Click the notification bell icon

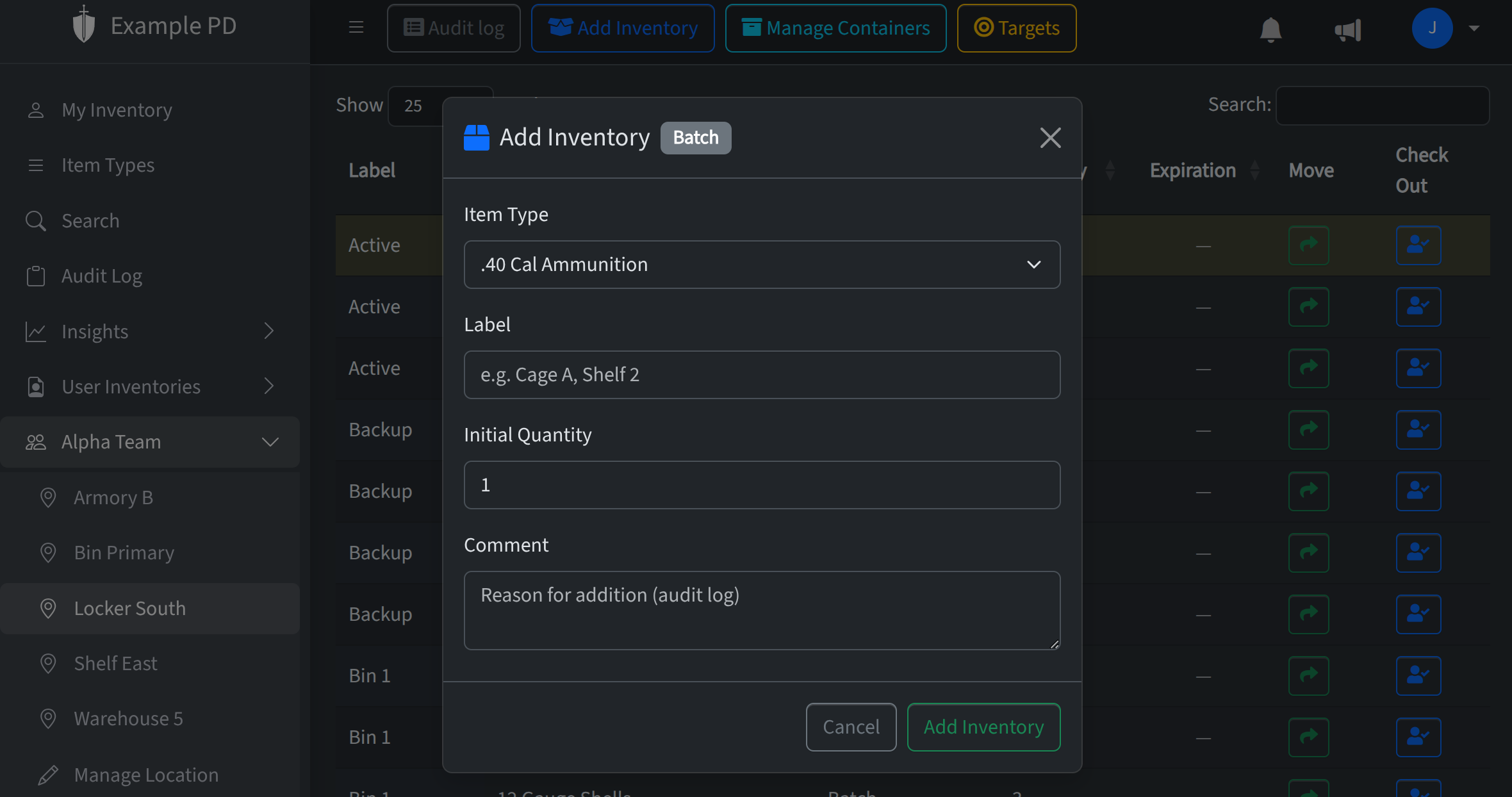point(1270,29)
